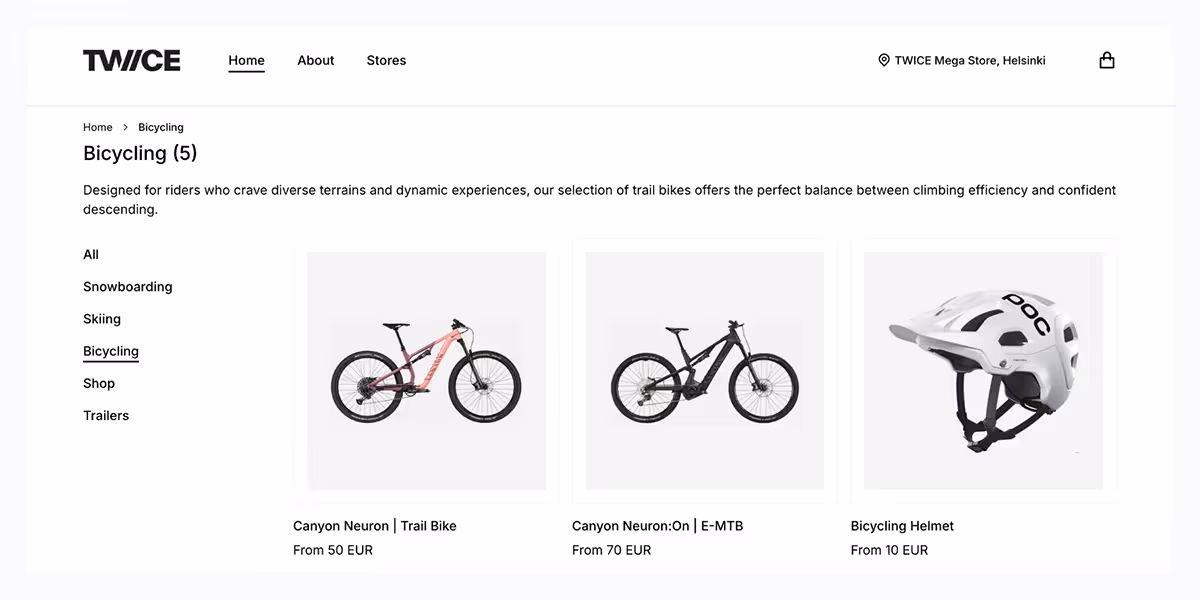Click the Home breadcrumb link
The image size is (1200, 600).
click(x=98, y=128)
